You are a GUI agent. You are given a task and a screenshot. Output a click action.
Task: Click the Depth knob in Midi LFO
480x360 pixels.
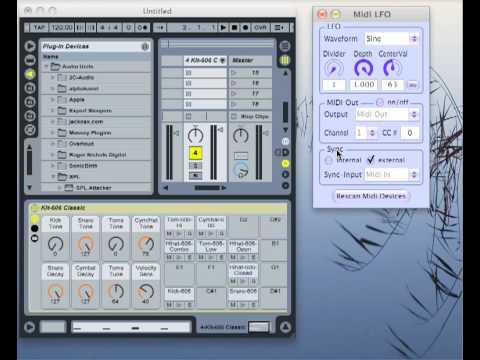[x=363, y=68]
